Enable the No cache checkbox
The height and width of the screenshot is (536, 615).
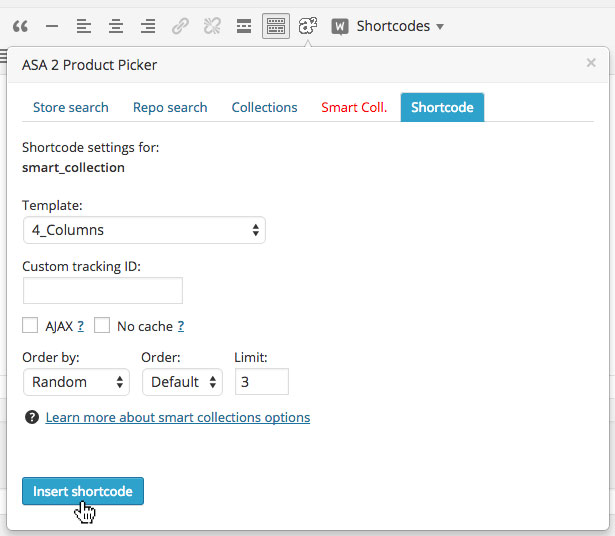(102, 325)
